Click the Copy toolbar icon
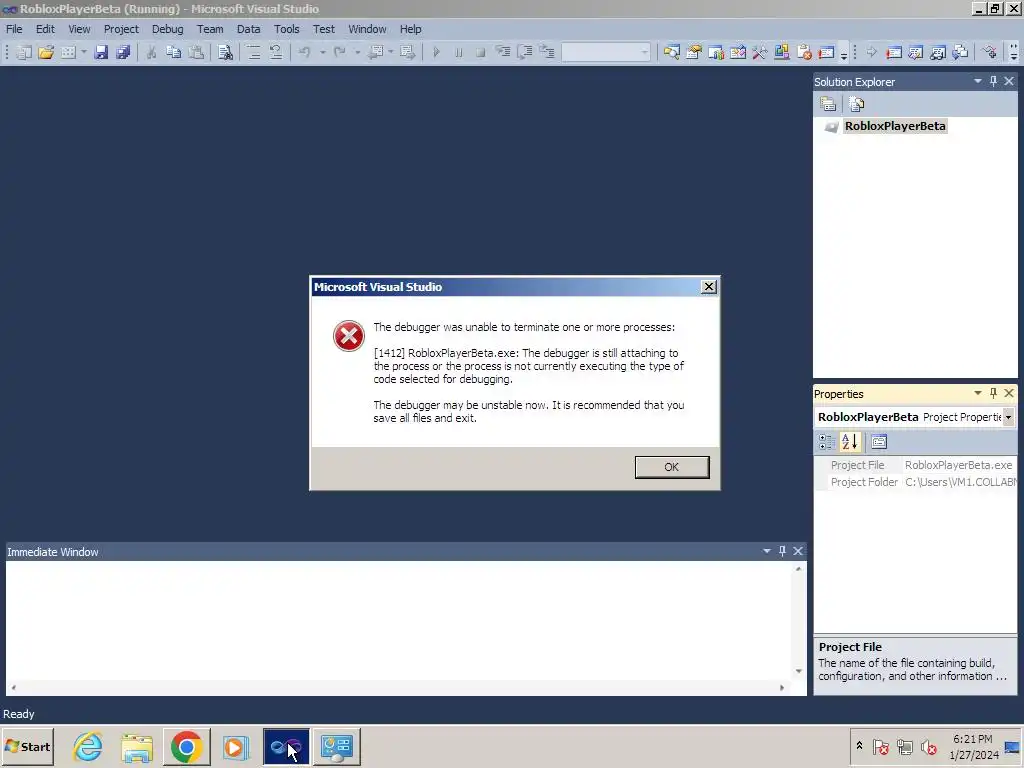This screenshot has width=1024, height=768. pos(174,52)
